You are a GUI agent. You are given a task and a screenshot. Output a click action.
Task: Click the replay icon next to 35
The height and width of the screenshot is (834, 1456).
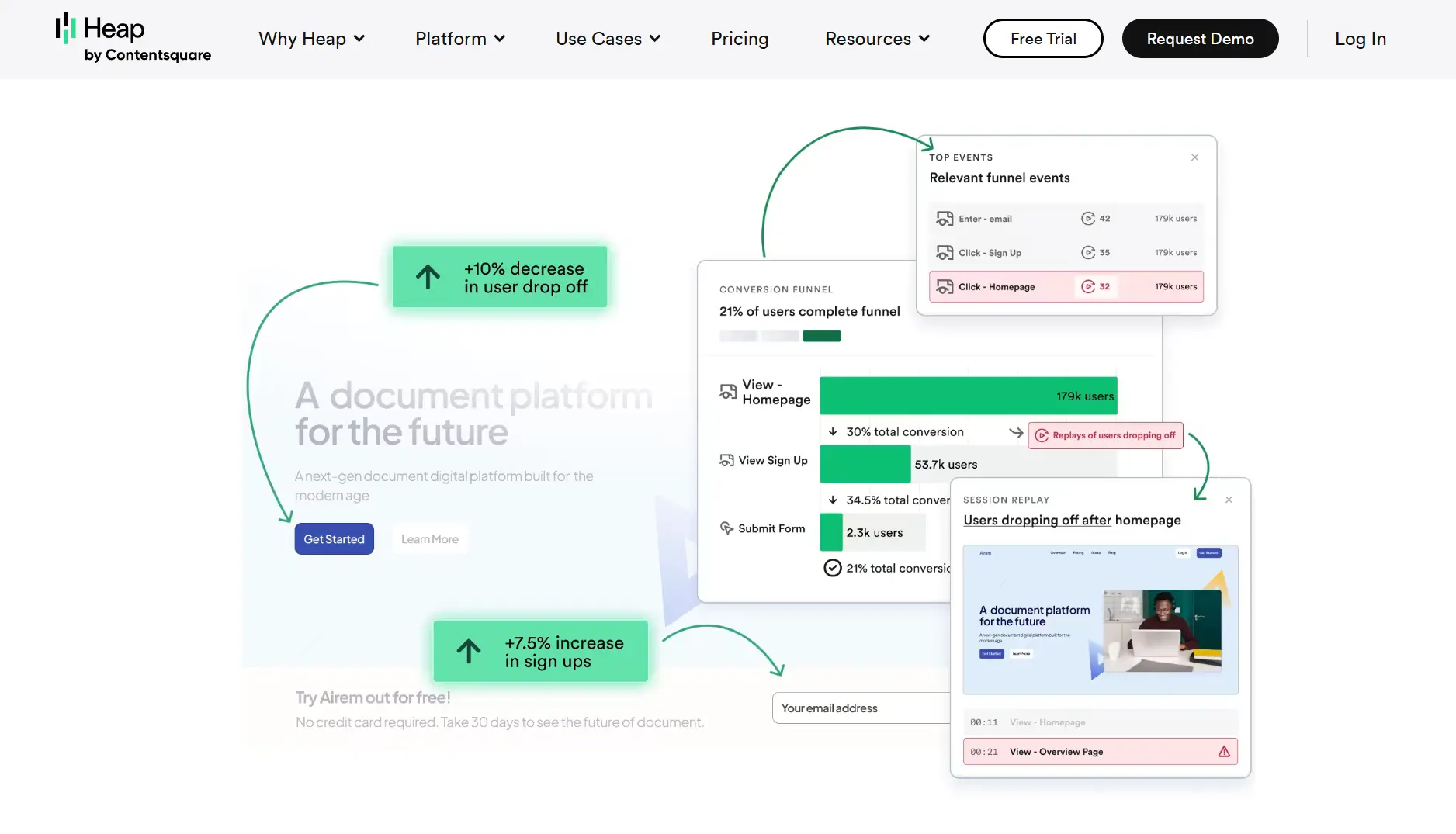pos(1088,253)
